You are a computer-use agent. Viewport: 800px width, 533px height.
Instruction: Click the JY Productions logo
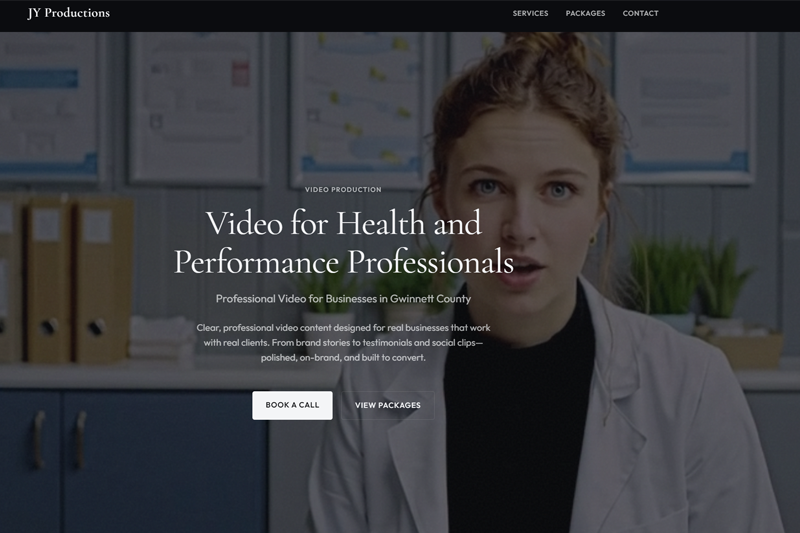pos(68,13)
